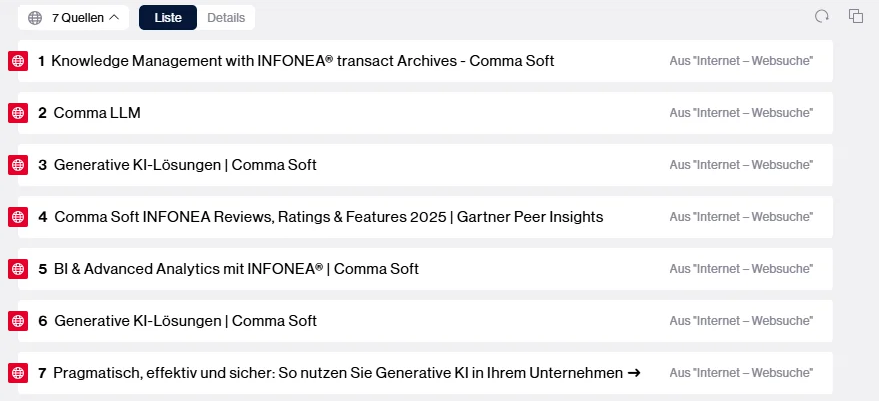The image size is (879, 401).
Task: Click the copy sources icon
Action: pyautogui.click(x=856, y=16)
